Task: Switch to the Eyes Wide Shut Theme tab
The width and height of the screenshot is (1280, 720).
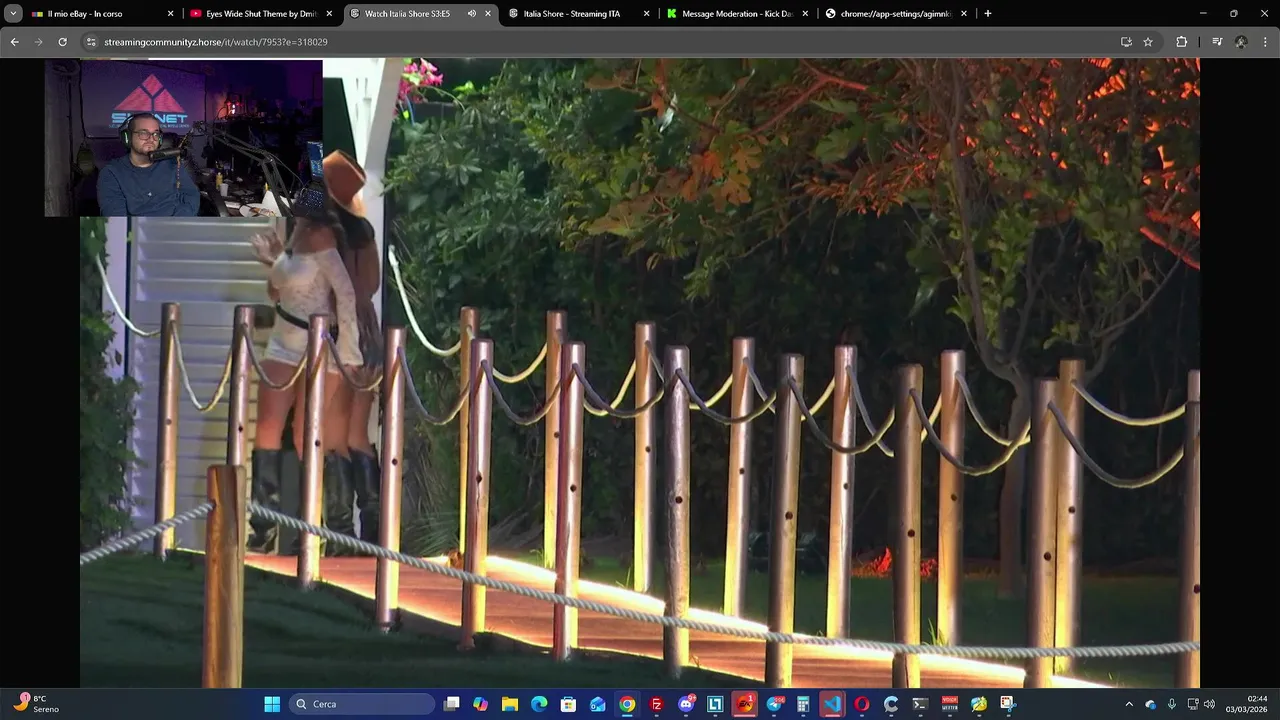Action: pos(262,14)
